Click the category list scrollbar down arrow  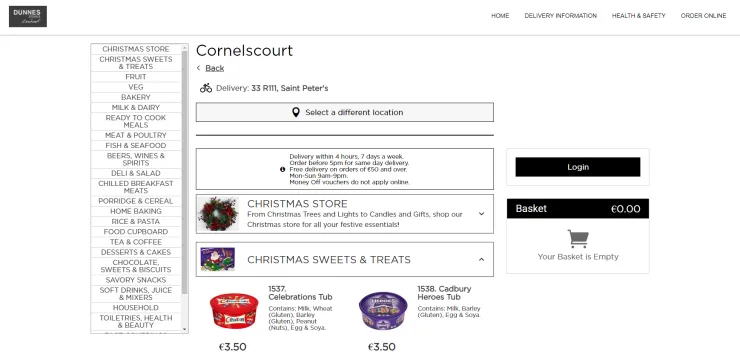185,329
